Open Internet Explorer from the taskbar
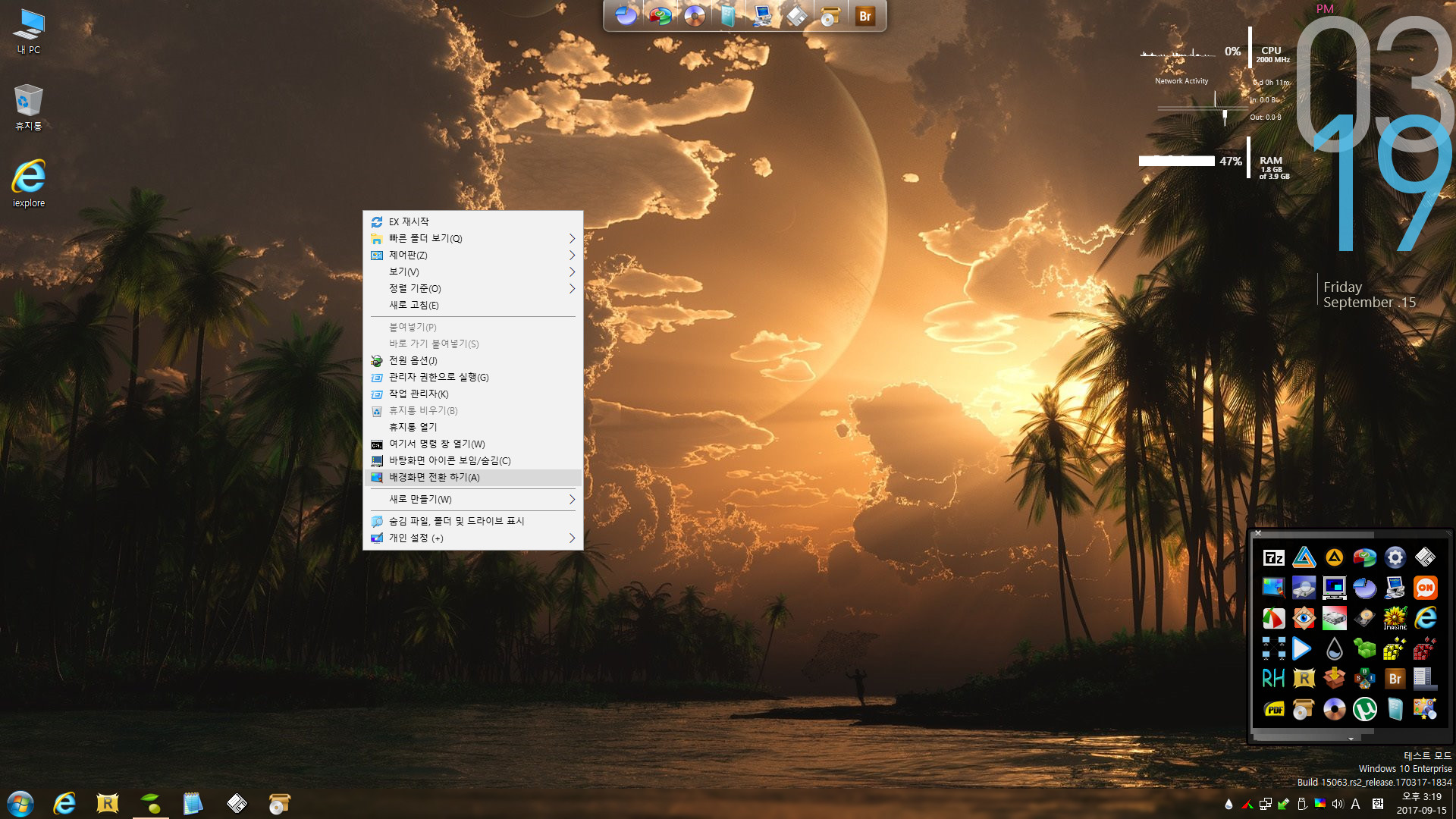This screenshot has height=819, width=1456. click(x=64, y=803)
